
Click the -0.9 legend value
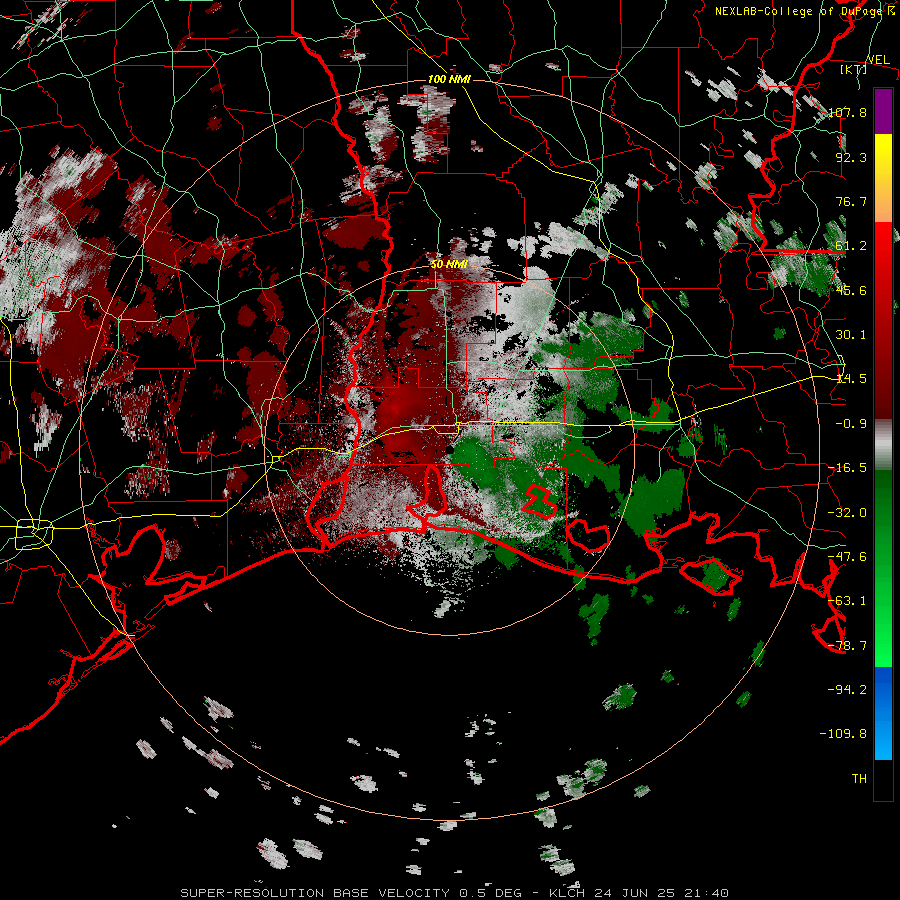[851, 424]
